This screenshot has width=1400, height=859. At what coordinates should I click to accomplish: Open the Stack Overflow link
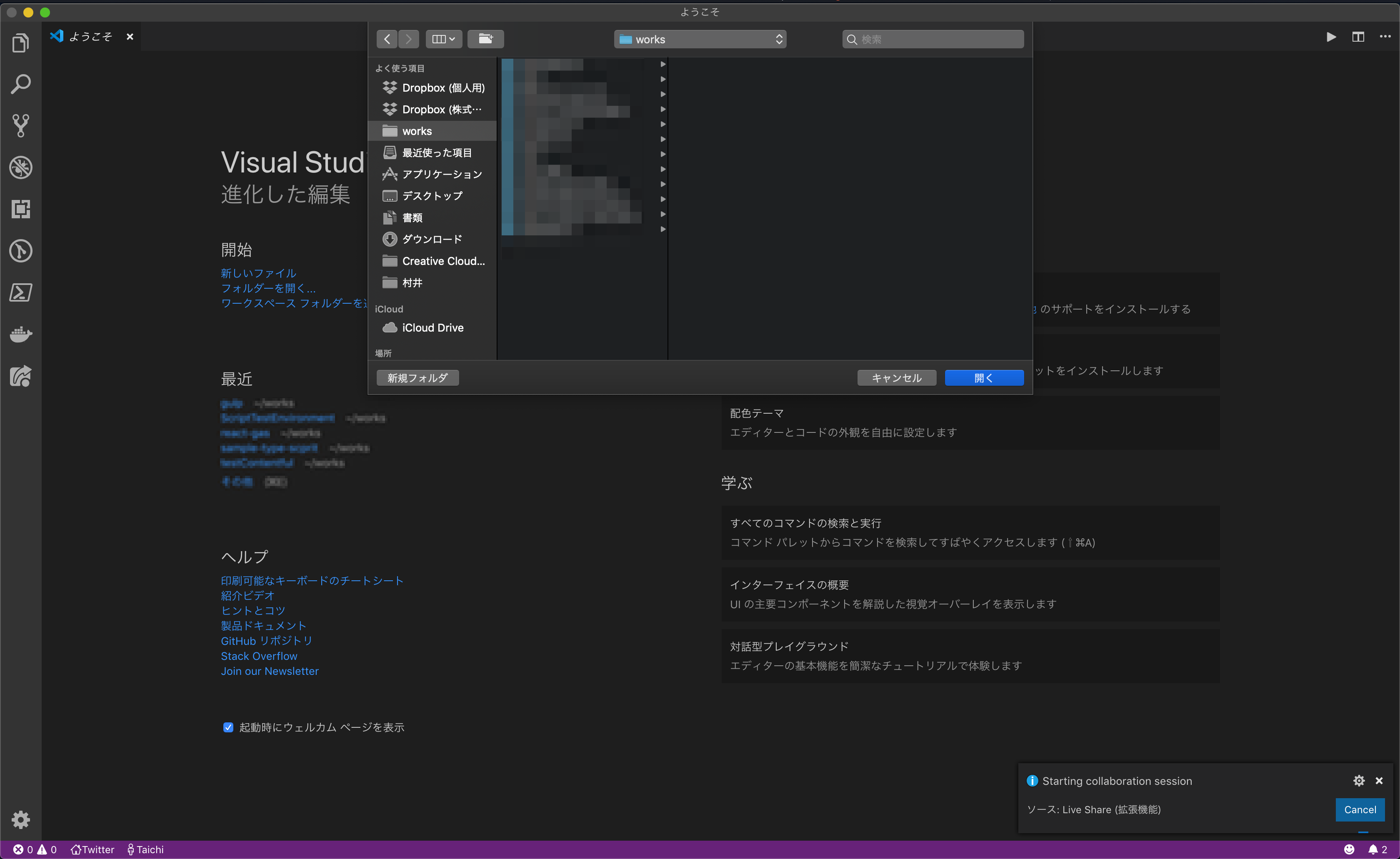coord(259,656)
